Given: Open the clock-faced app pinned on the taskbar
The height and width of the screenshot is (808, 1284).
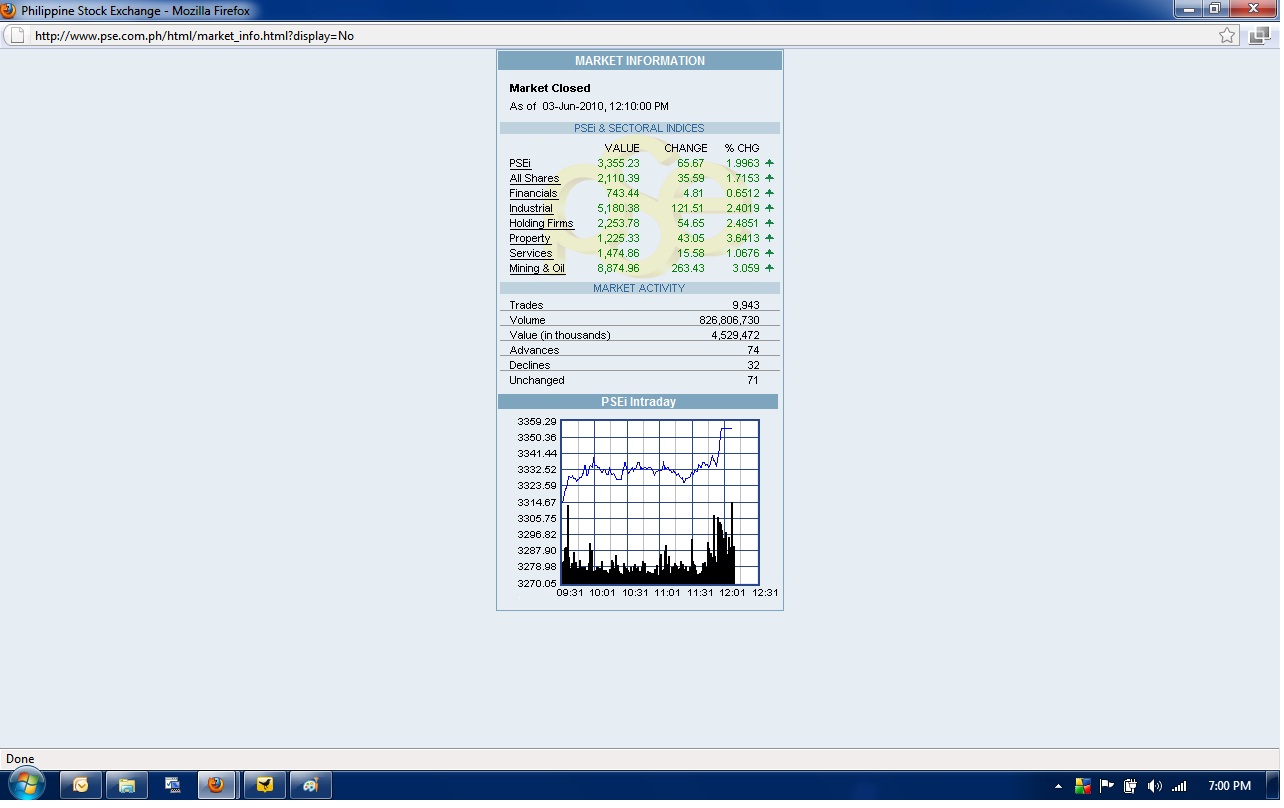Looking at the screenshot, I should click(80, 785).
